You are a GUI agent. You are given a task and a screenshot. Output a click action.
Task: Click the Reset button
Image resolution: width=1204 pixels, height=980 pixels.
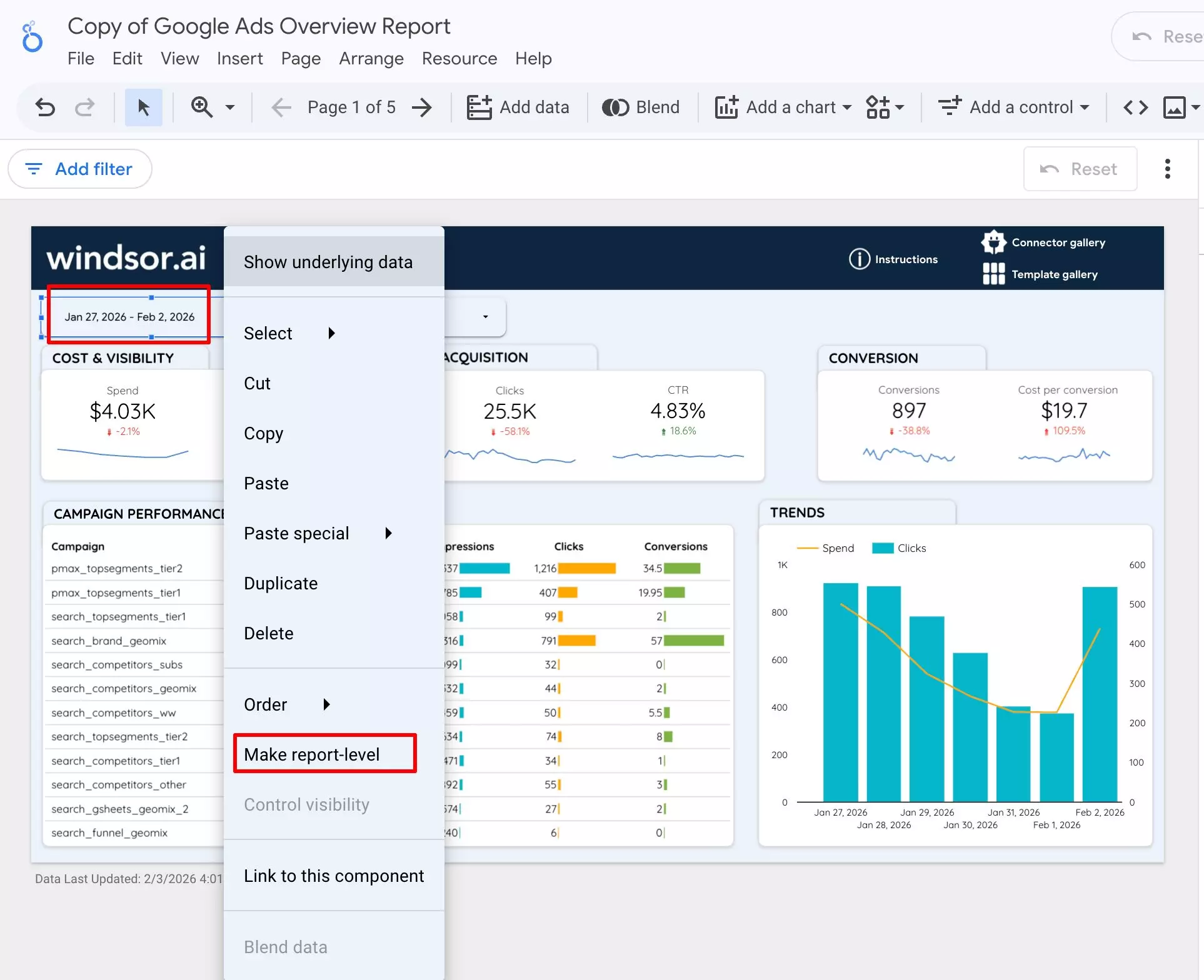[1080, 169]
